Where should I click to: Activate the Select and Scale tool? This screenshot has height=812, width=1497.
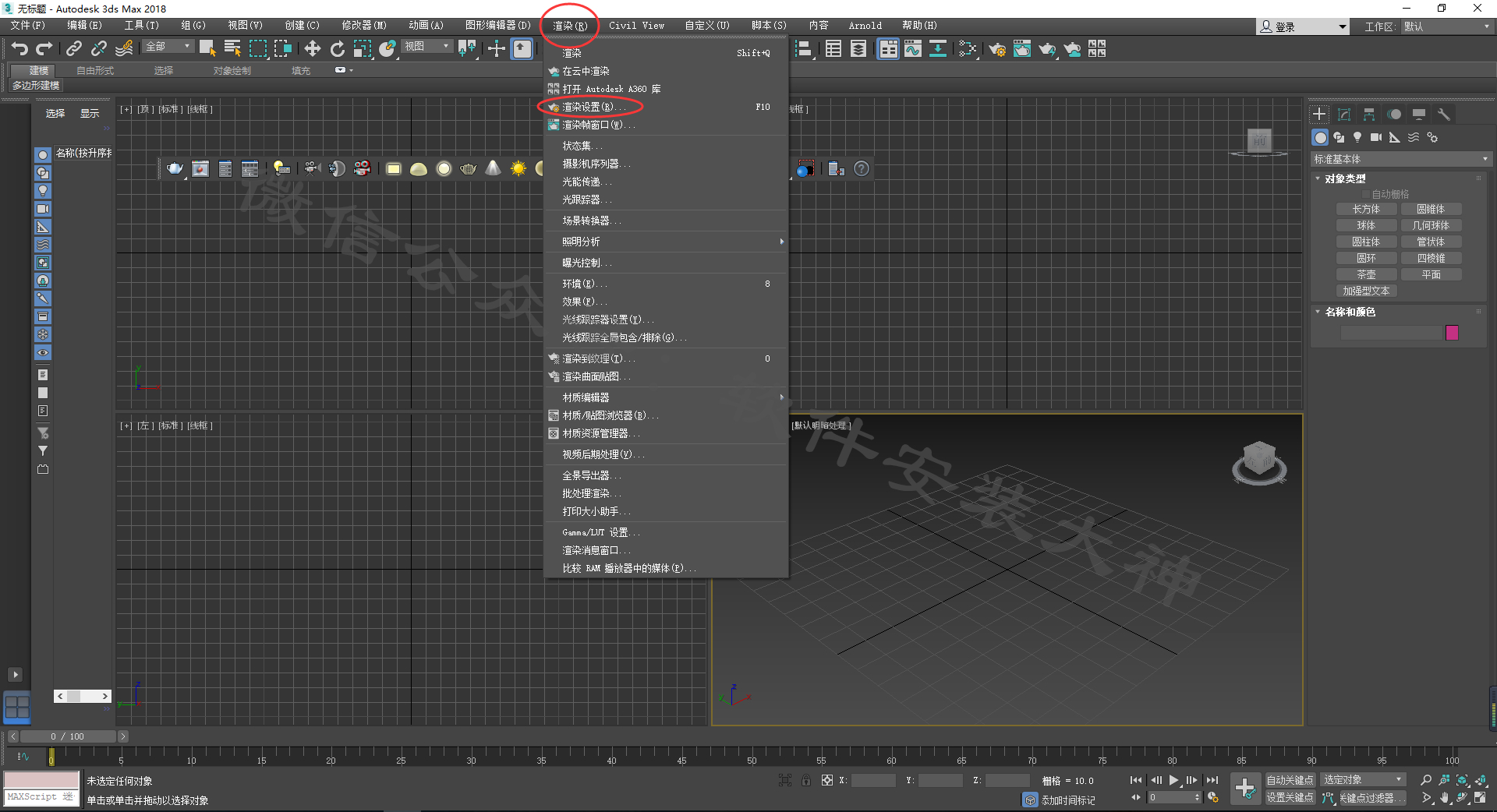pyautogui.click(x=363, y=49)
